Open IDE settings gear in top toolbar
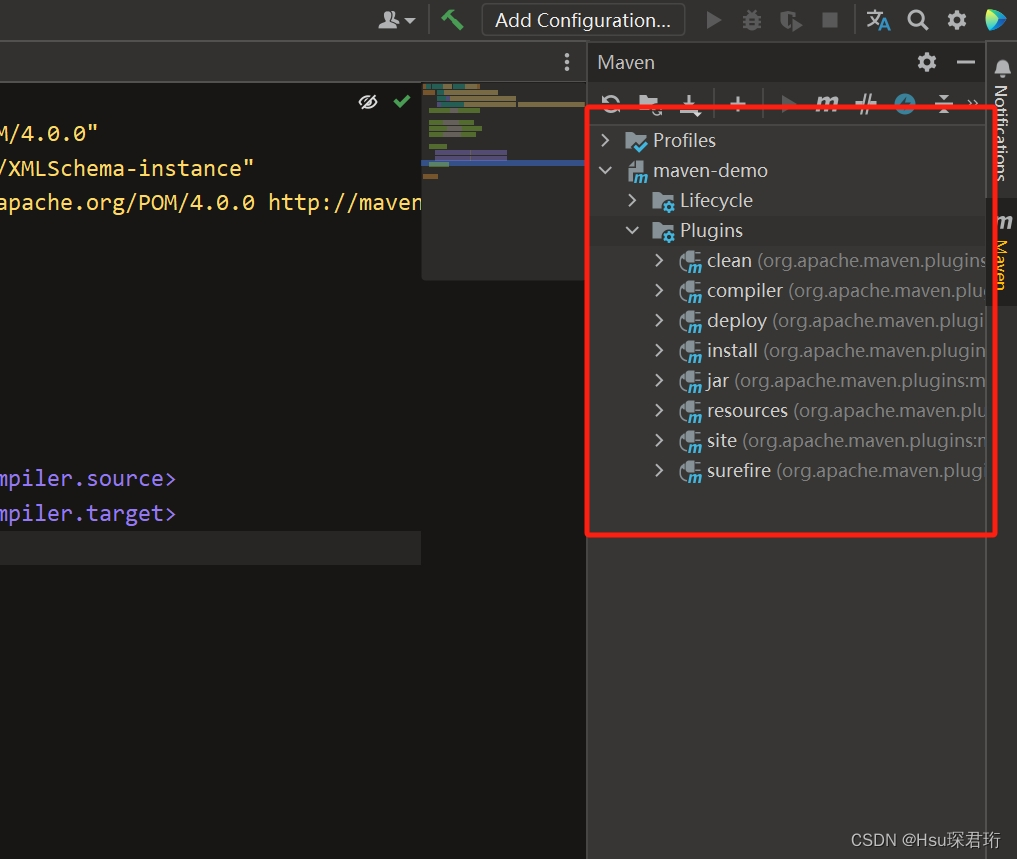This screenshot has height=859, width=1017. (x=957, y=20)
